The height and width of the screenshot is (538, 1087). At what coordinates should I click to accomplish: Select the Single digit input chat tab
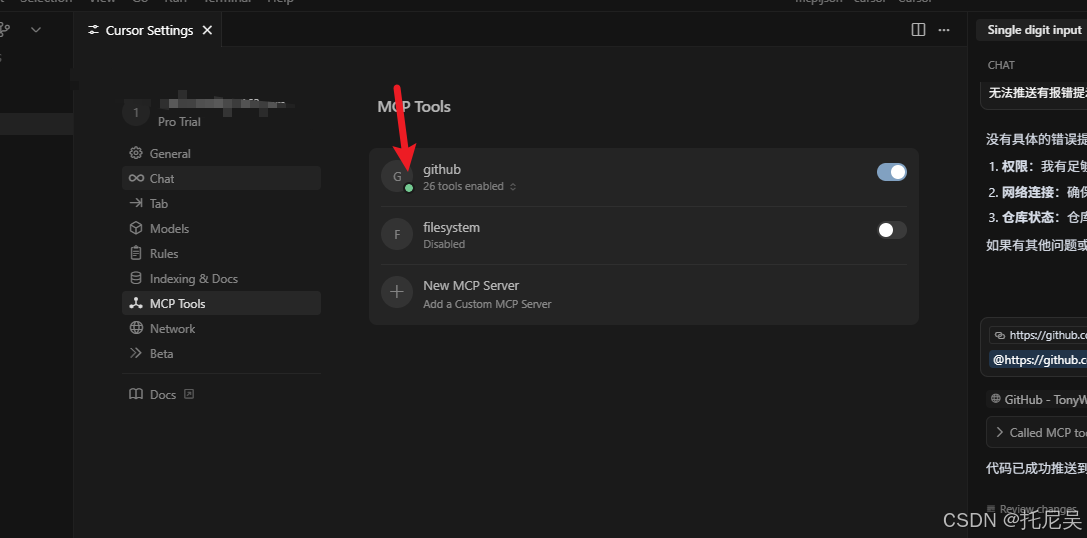(x=1031, y=30)
